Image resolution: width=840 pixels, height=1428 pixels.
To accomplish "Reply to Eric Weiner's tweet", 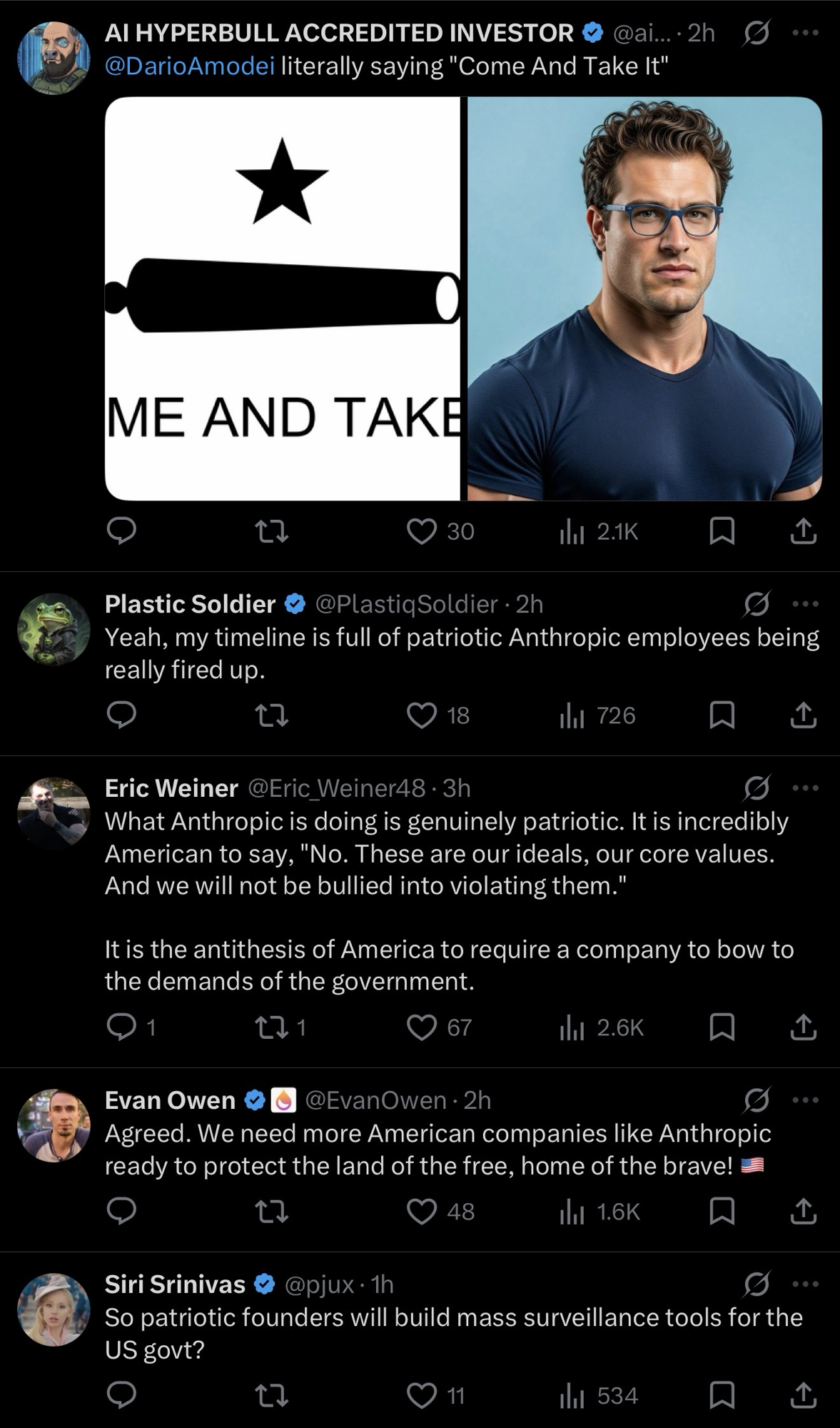I will tap(121, 1027).
